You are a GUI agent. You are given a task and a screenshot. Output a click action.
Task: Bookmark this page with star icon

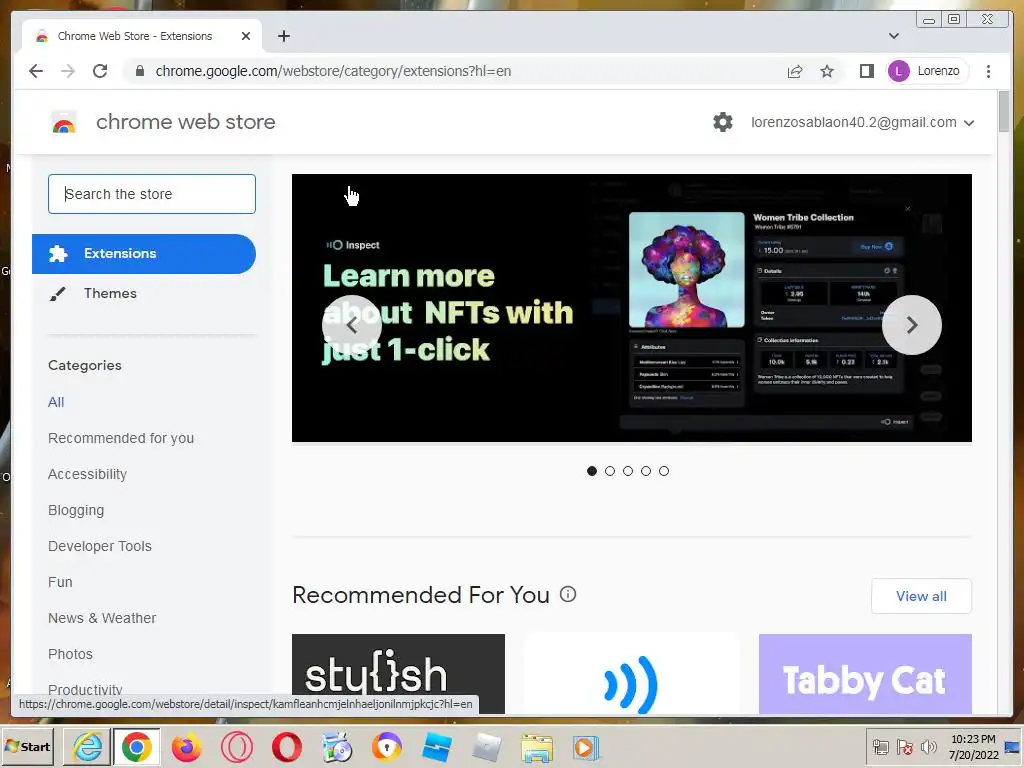point(827,71)
